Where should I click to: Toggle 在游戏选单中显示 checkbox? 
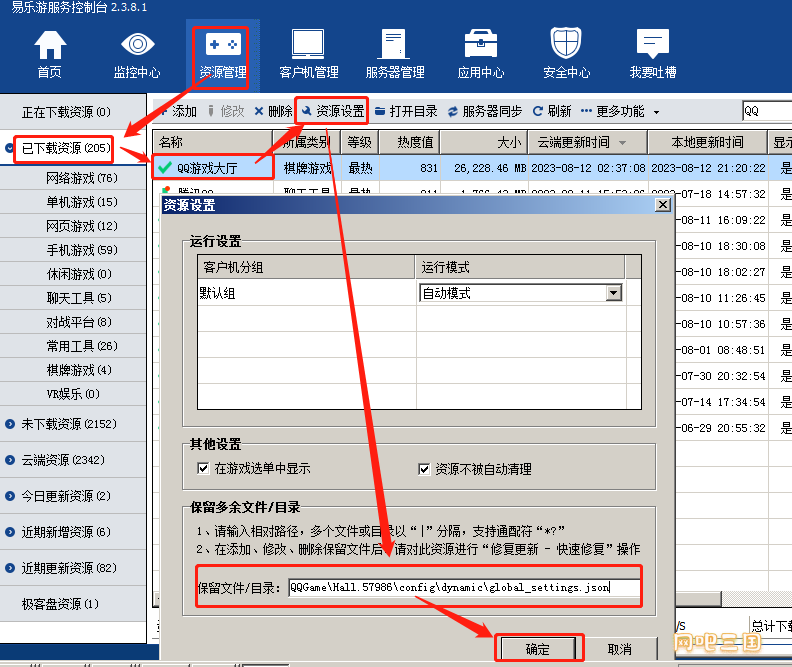(x=203, y=468)
